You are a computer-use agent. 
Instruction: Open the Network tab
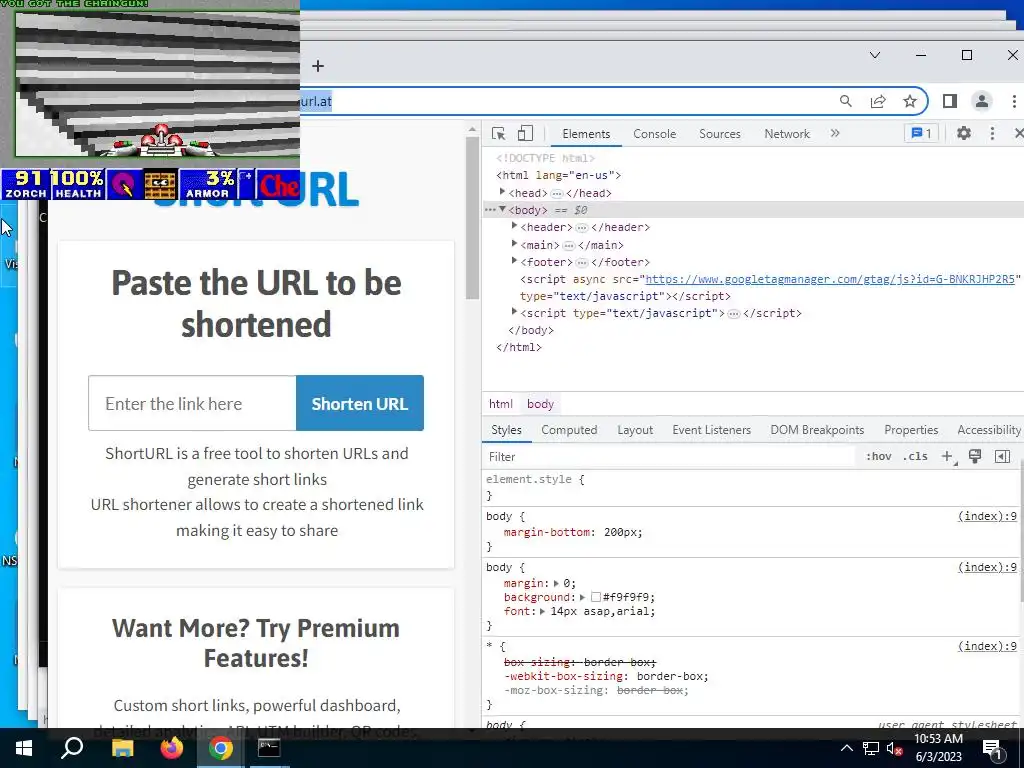coord(787,134)
